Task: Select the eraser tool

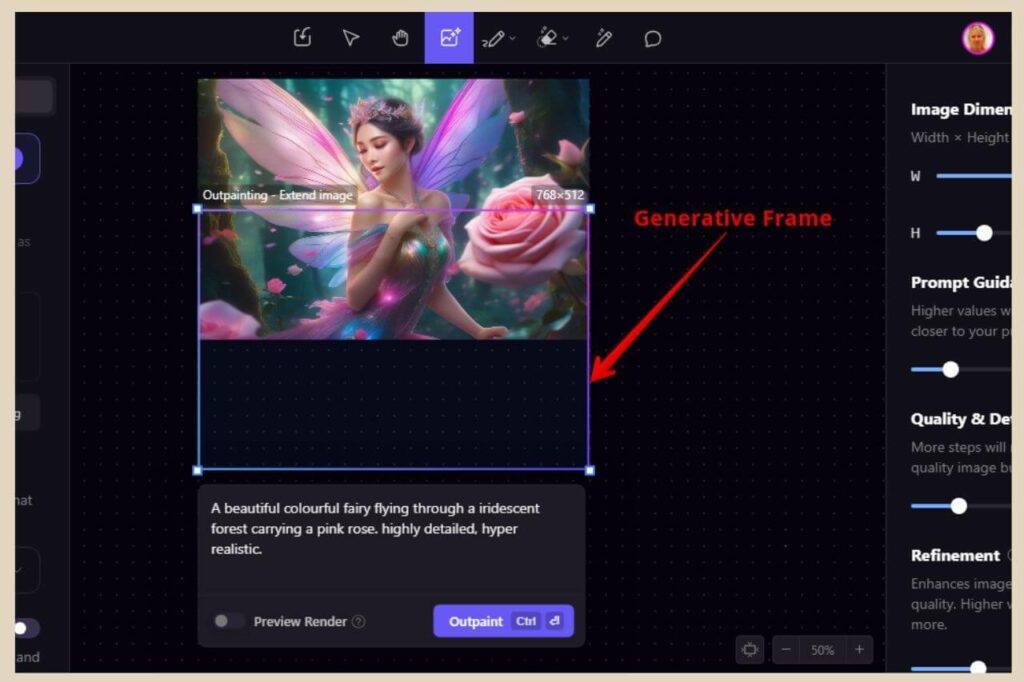Action: (x=547, y=39)
